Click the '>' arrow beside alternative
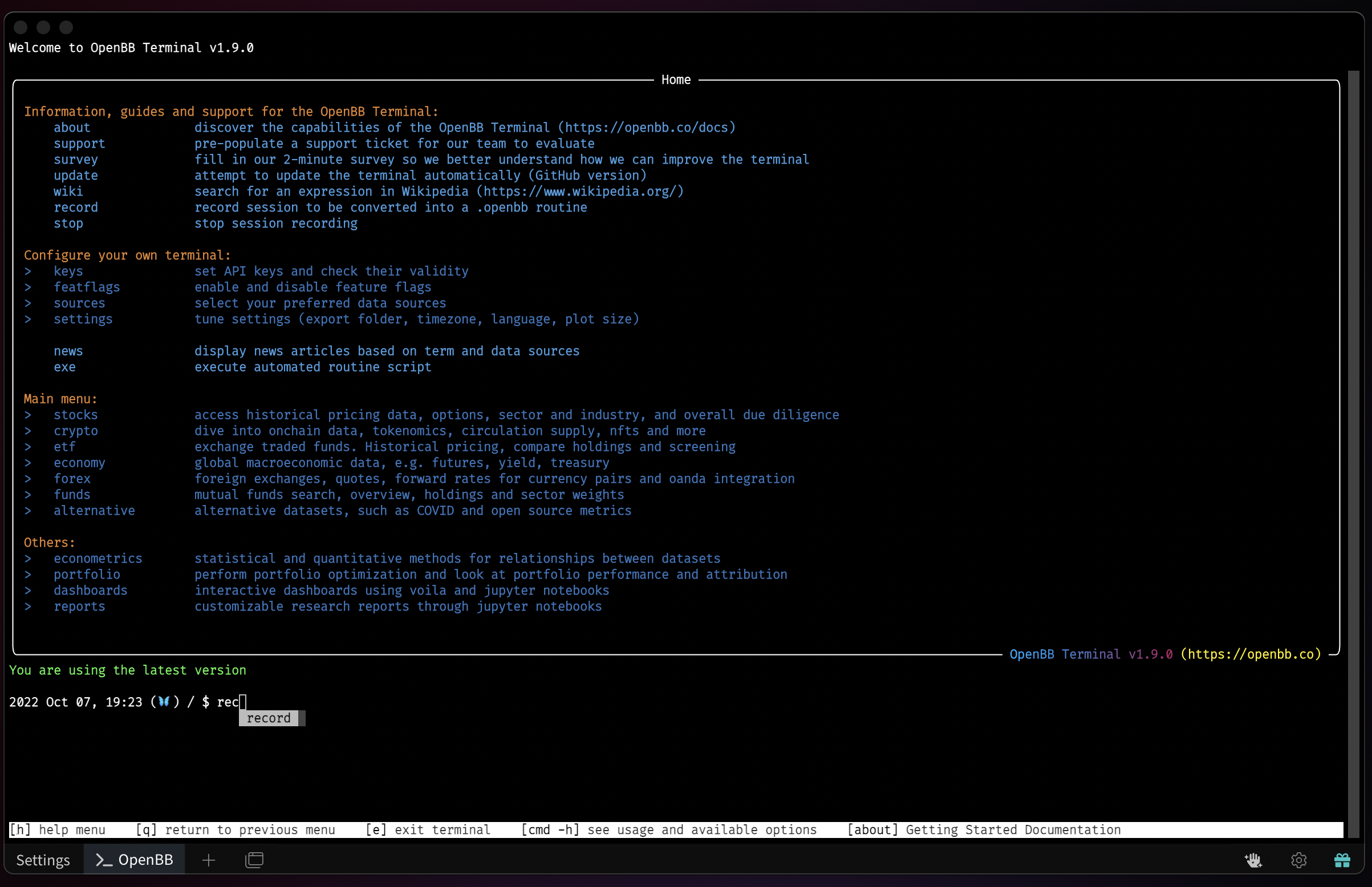This screenshot has width=1372, height=887. 27,511
